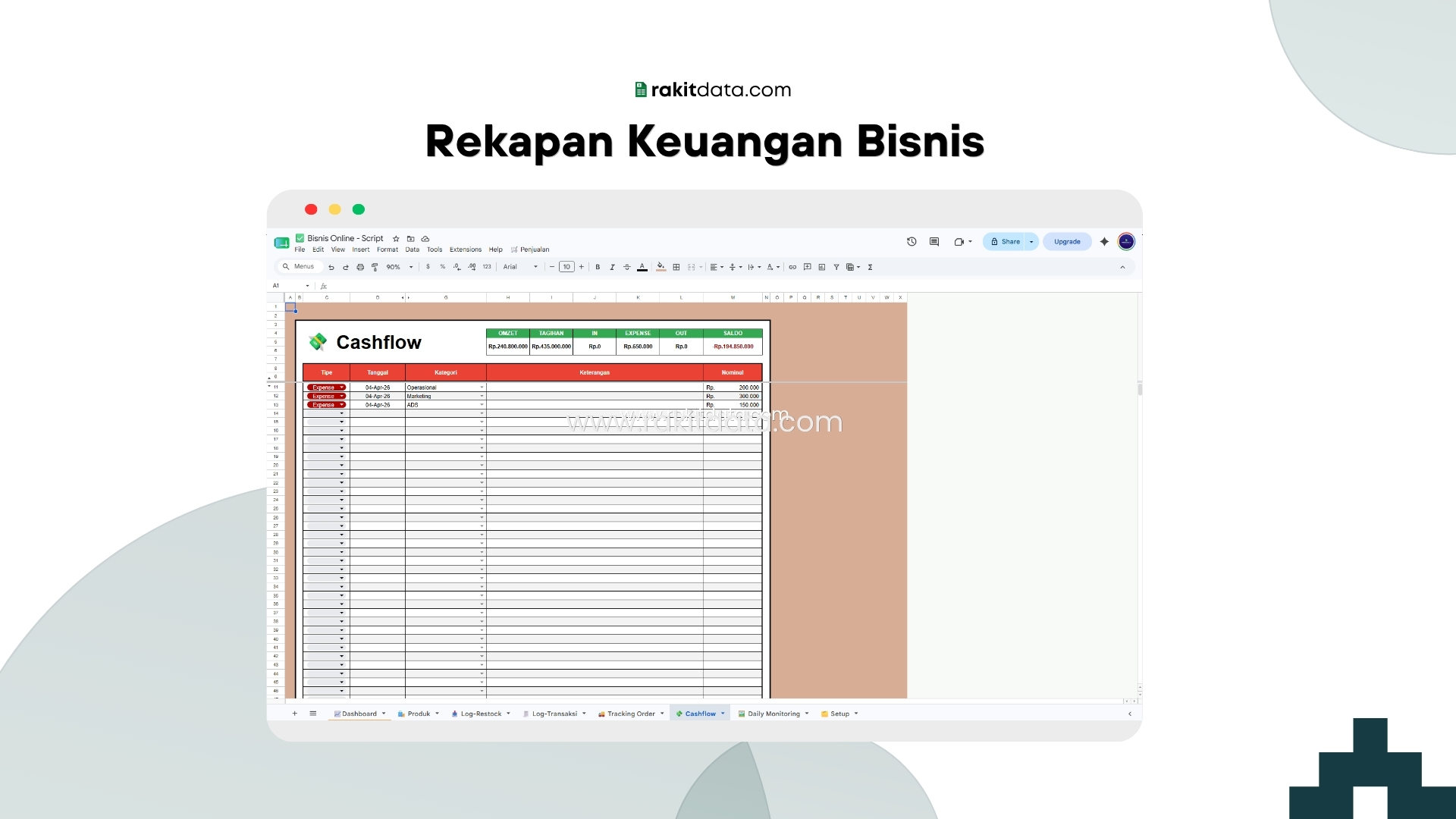
Task: Open the Name Box dropdown arrow
Action: pos(307,286)
